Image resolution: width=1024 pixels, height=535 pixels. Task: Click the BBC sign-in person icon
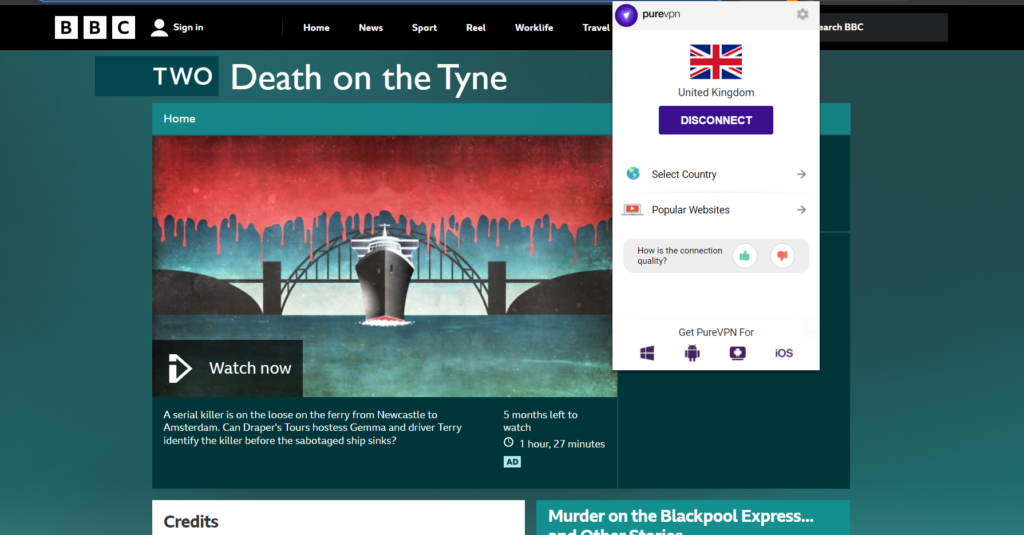(x=159, y=28)
